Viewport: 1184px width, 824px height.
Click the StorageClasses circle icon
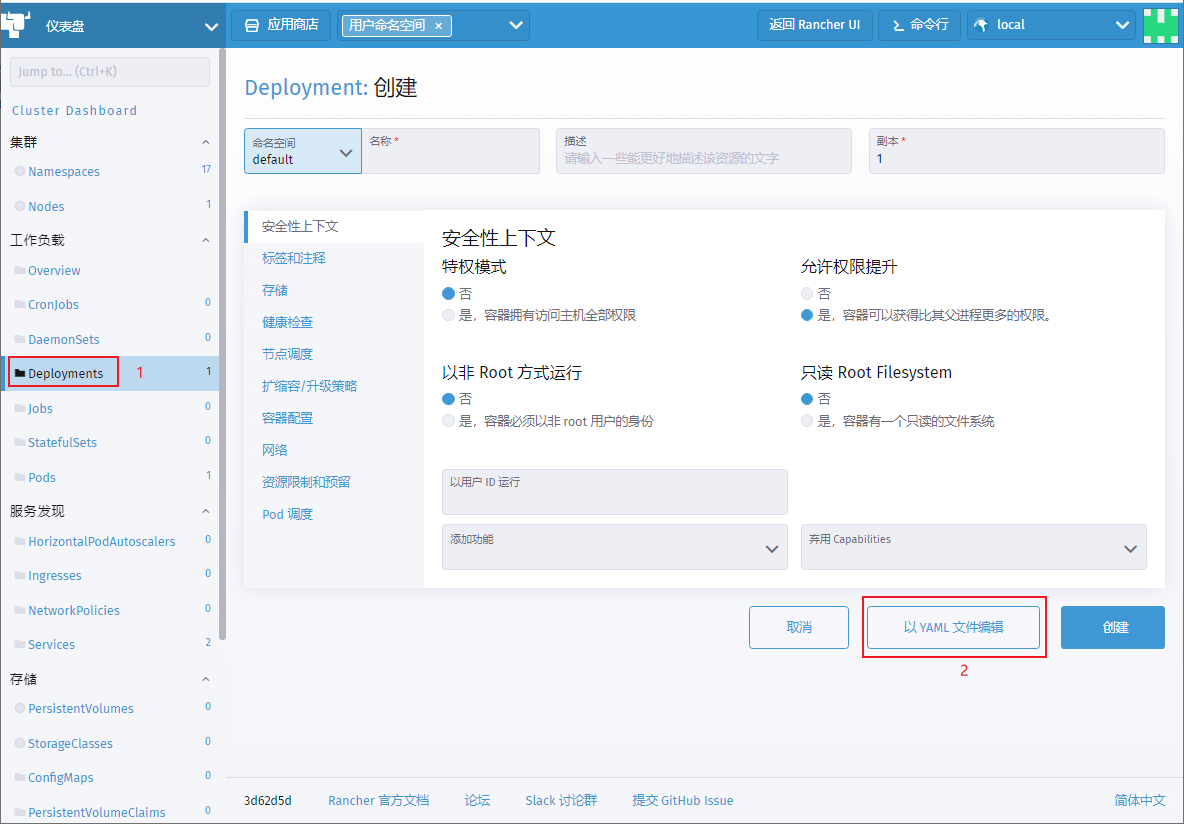[x=20, y=742]
